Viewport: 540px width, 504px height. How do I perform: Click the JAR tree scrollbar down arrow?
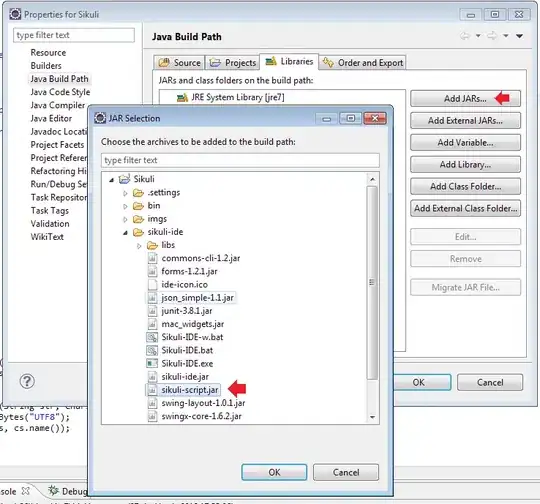click(372, 417)
